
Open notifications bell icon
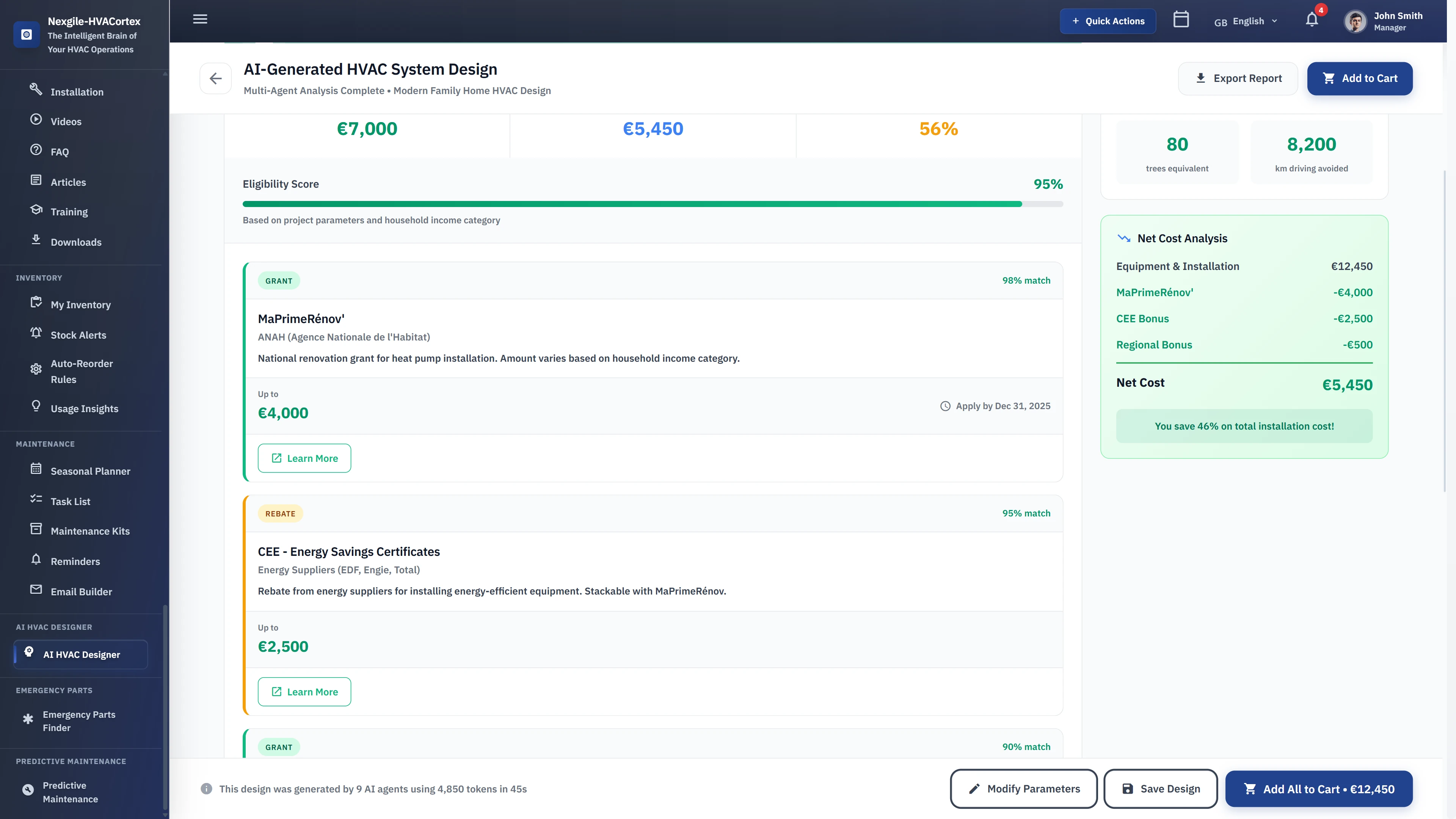tap(1312, 20)
